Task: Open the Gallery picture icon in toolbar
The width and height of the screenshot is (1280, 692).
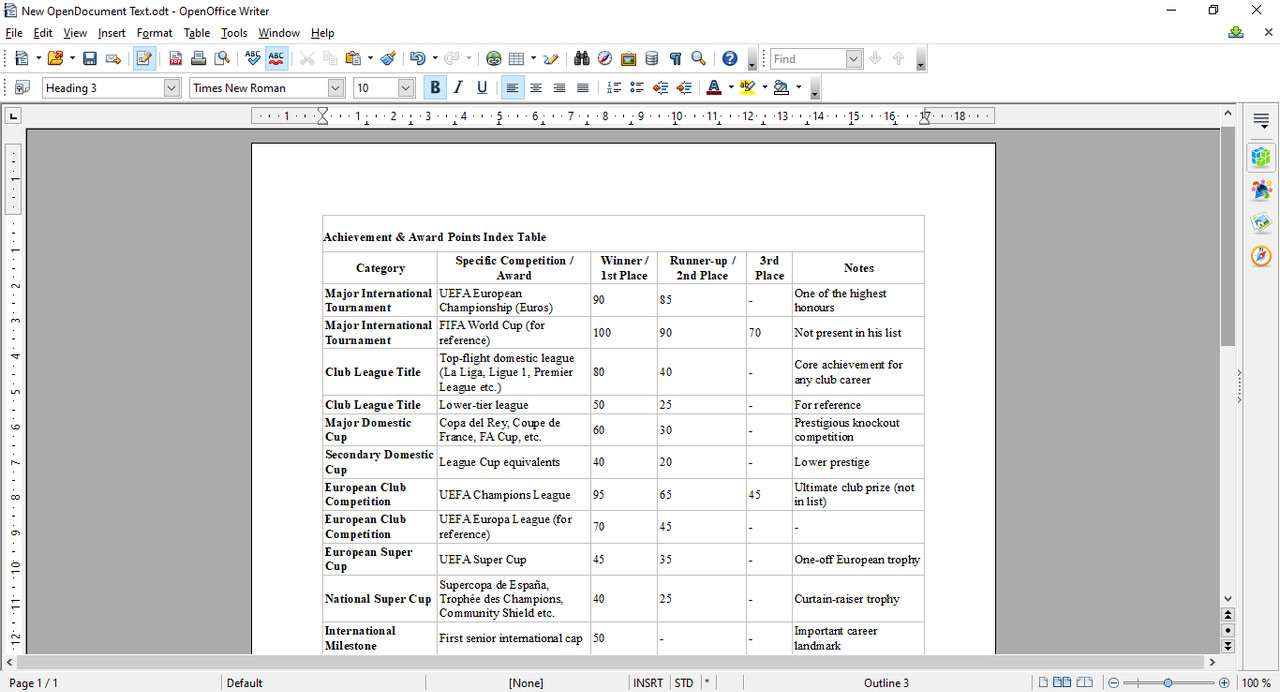Action: tap(628, 59)
